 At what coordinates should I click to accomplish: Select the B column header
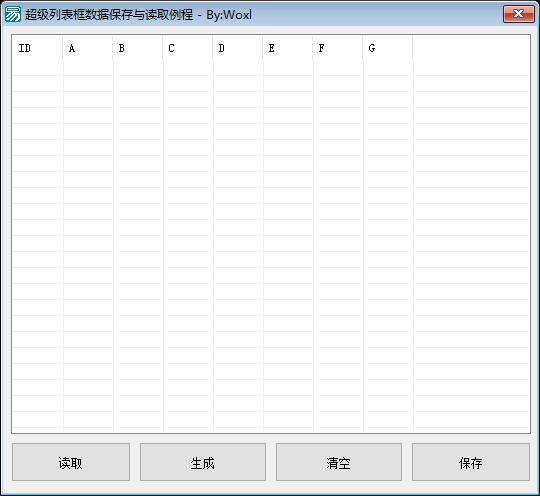click(137, 48)
